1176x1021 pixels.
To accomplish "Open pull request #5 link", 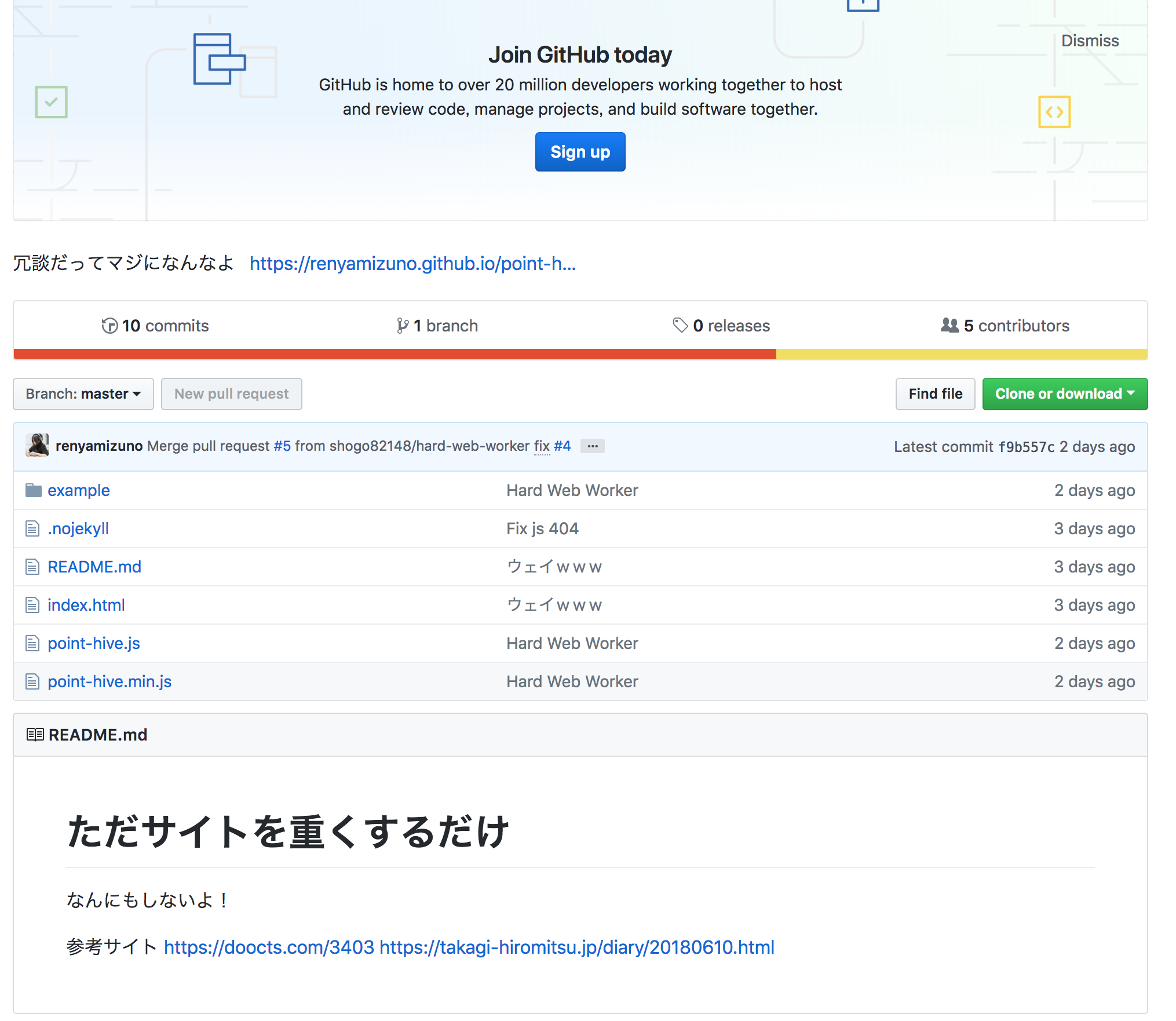I will [x=282, y=446].
